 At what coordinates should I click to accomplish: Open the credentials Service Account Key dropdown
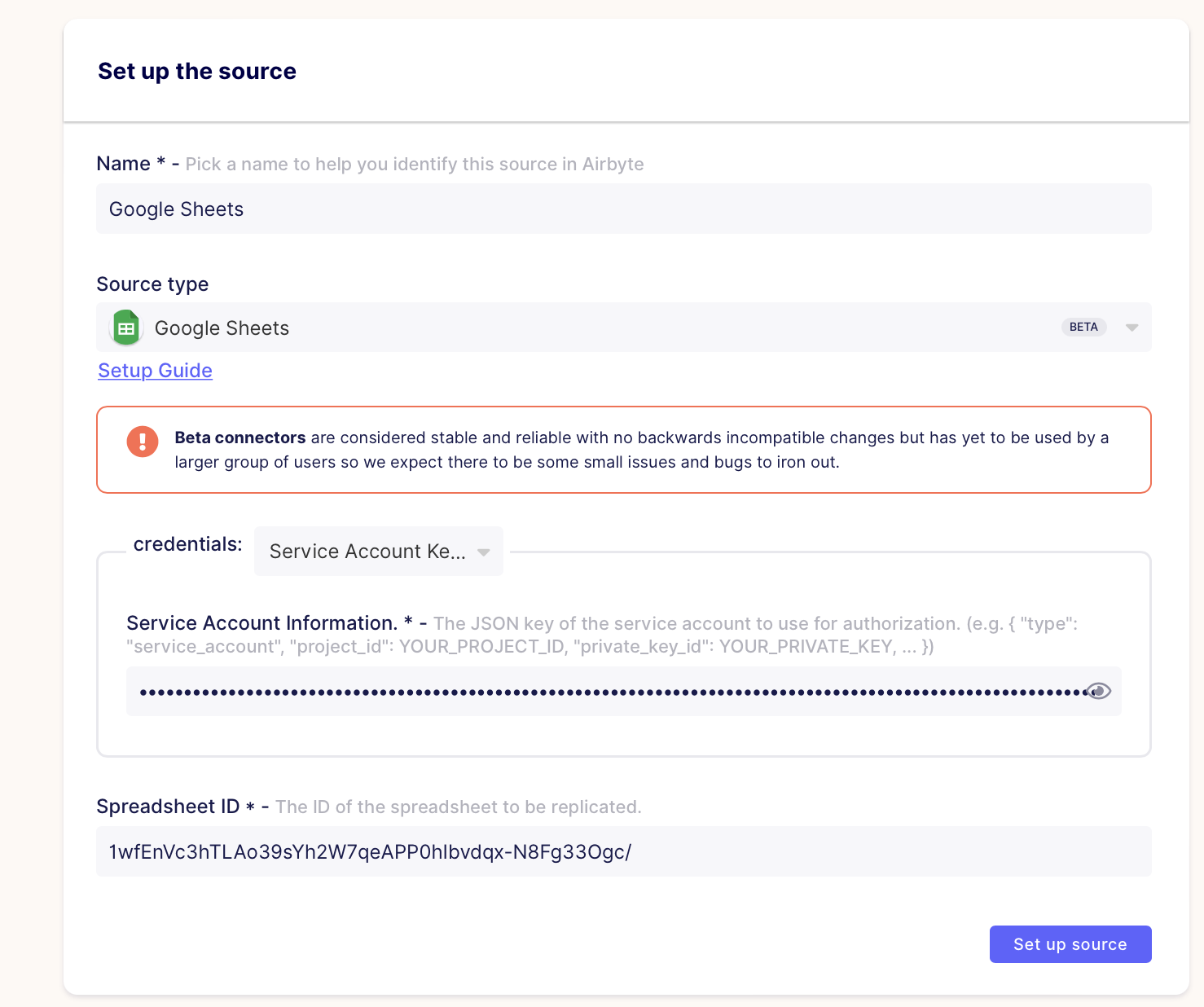click(378, 552)
